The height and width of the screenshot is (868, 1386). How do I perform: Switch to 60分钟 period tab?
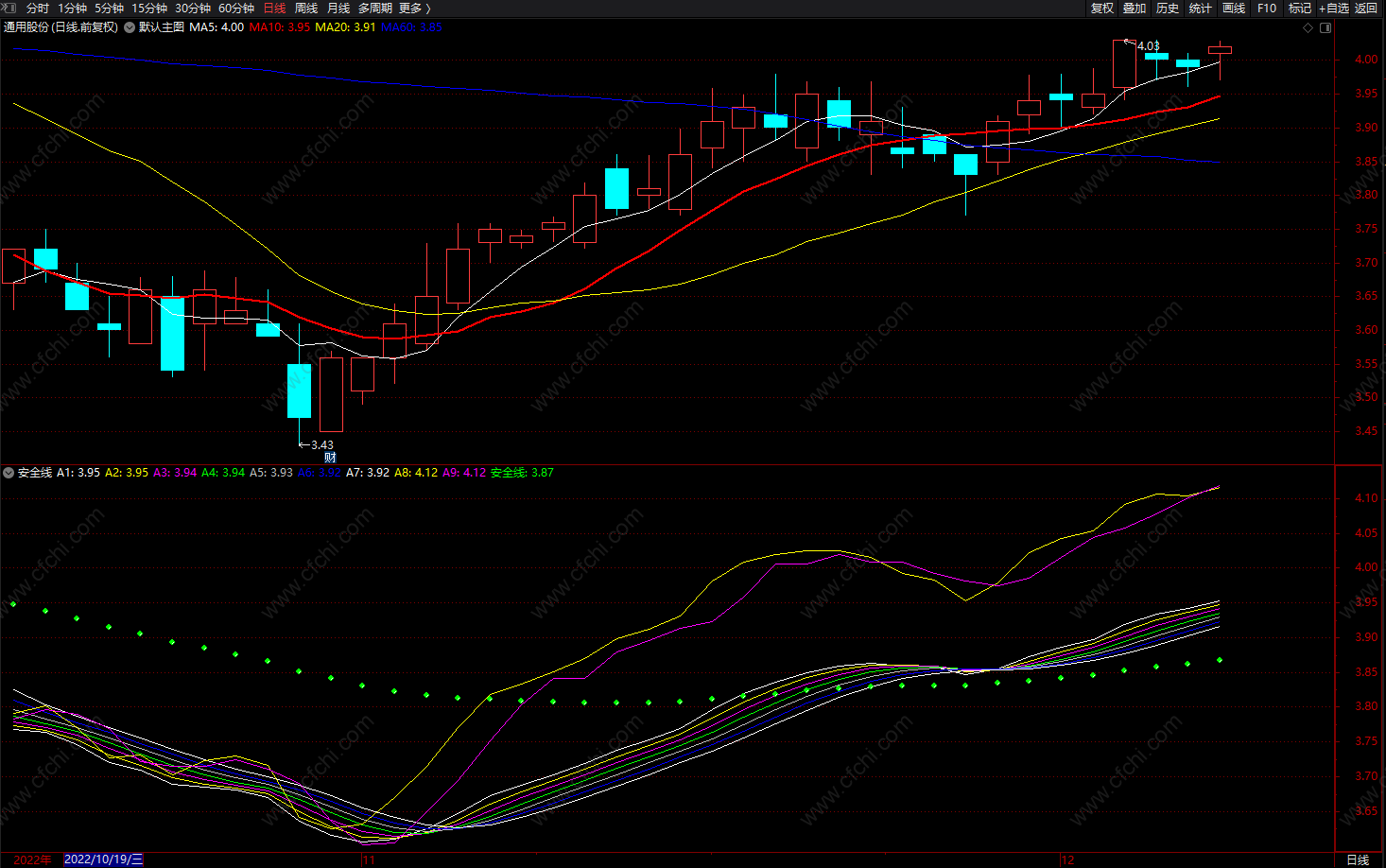click(236, 9)
